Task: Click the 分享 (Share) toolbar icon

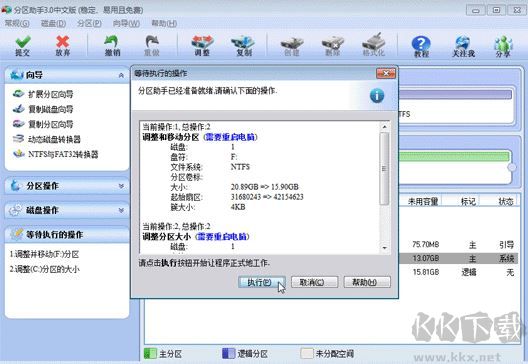Action: point(503,46)
